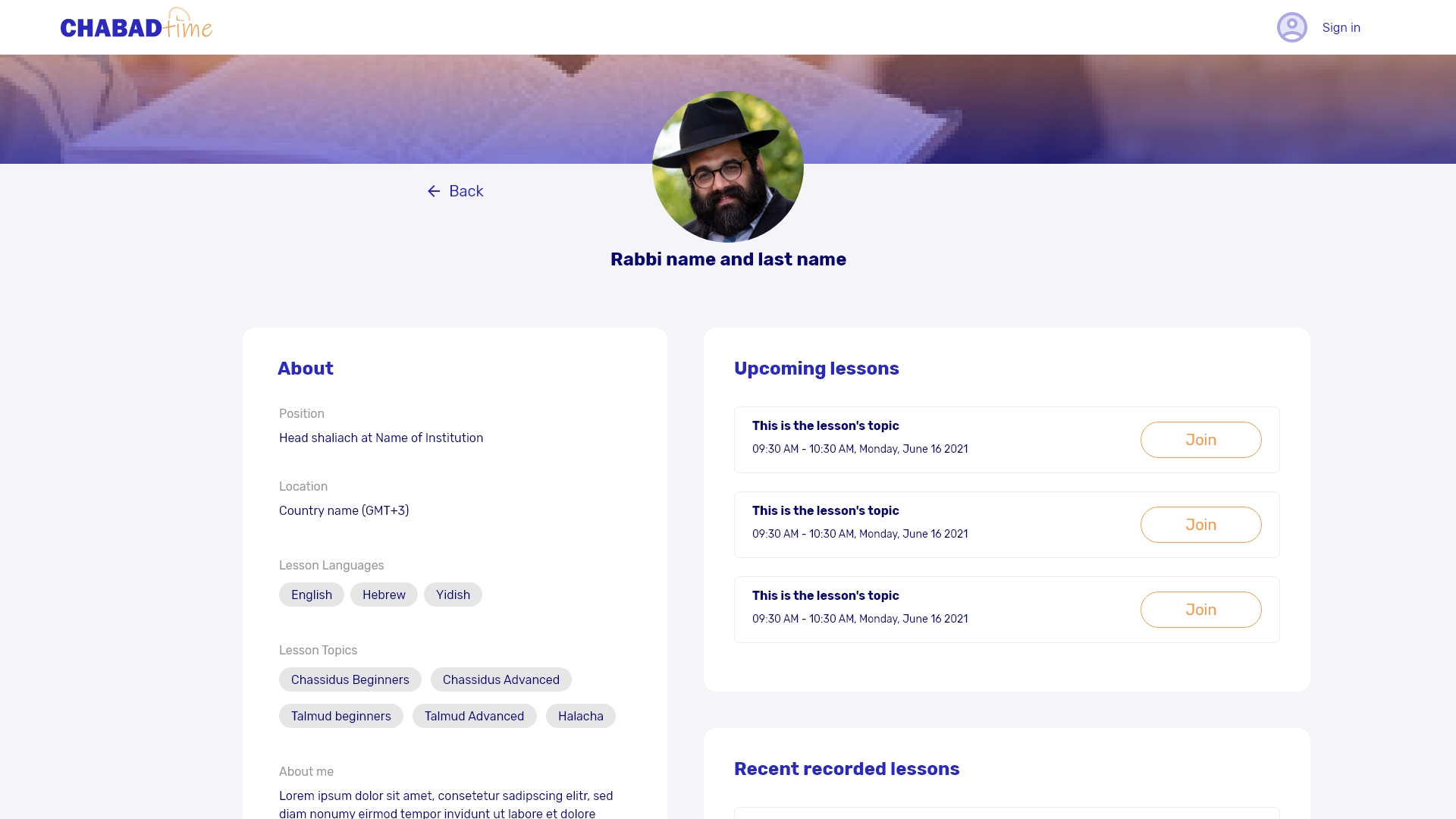Image resolution: width=1456 pixels, height=819 pixels.
Task: Select the Hebrew language tag
Action: [384, 595]
